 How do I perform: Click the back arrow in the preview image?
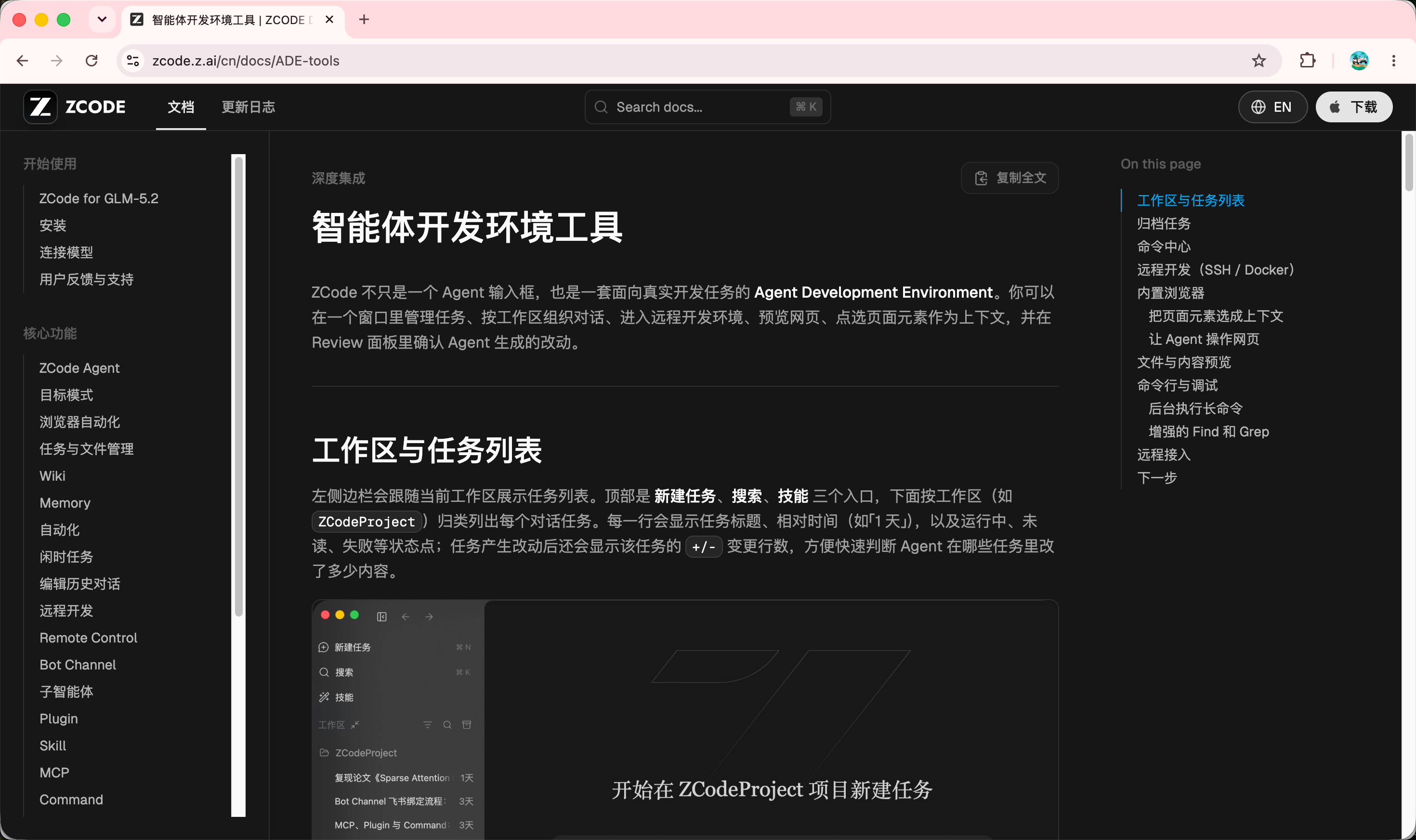(406, 617)
